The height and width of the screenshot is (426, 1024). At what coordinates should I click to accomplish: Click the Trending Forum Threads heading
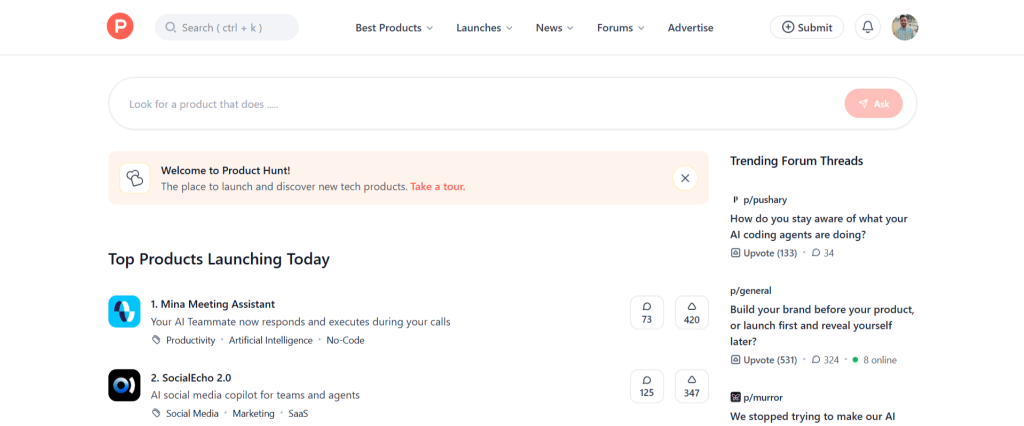797,161
